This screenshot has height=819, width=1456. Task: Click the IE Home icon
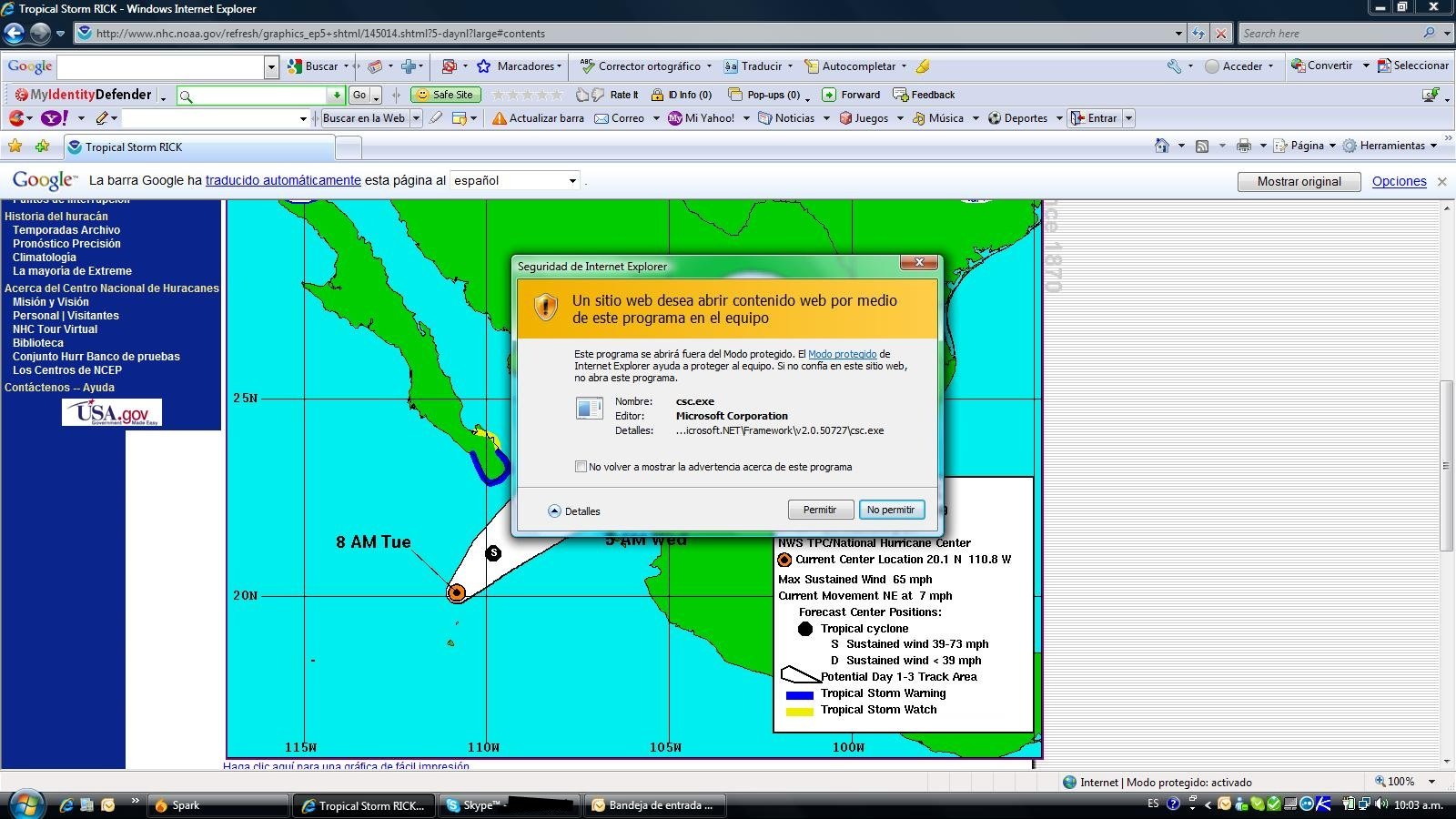(x=1161, y=146)
